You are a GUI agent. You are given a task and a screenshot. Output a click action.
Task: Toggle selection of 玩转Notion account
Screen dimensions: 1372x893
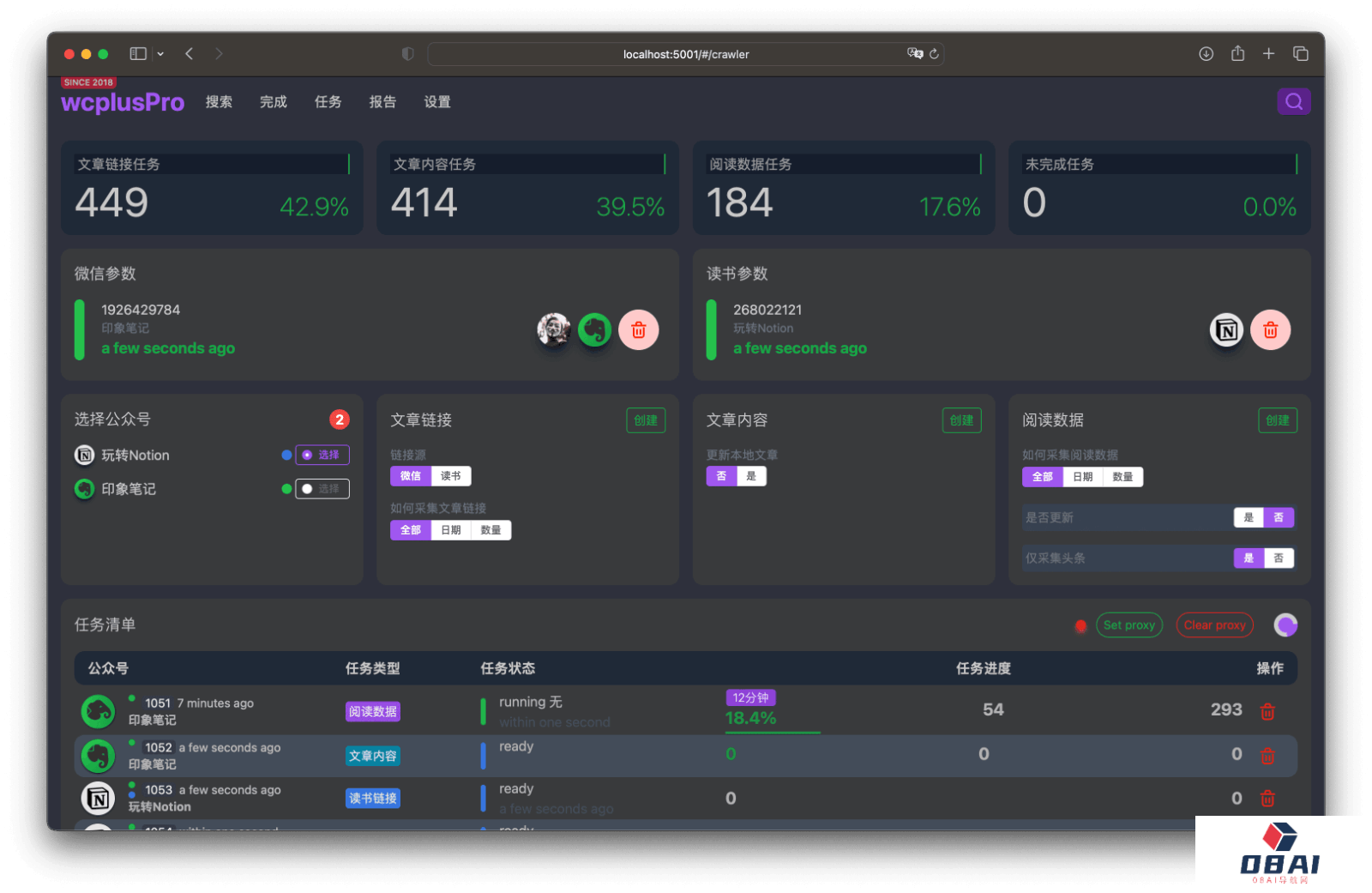coord(322,455)
